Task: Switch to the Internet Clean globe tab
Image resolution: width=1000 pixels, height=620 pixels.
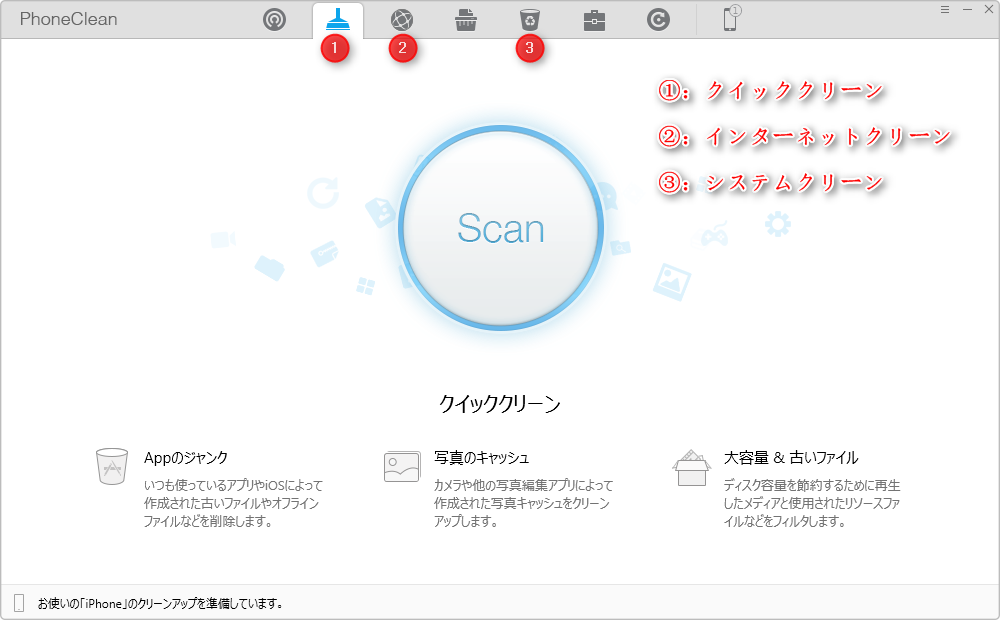Action: 402,20
